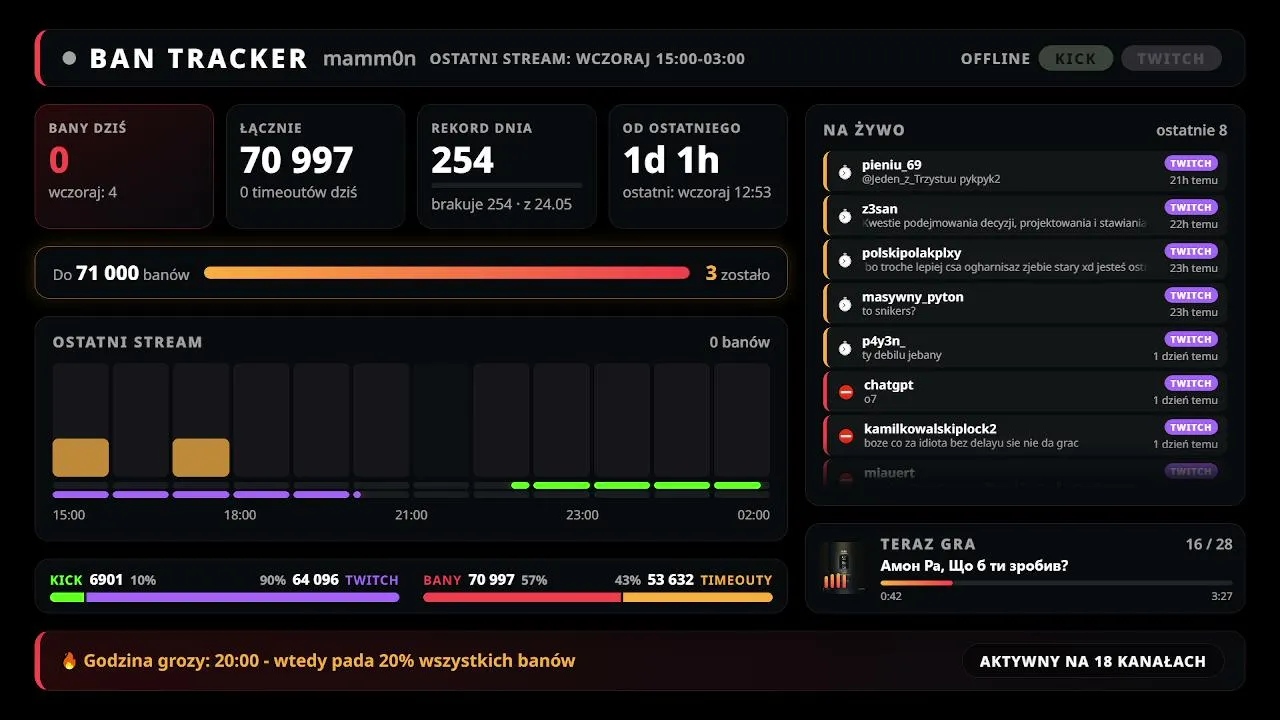1280x720 pixels.
Task: Click the progress bar toward 71 000 bans
Action: [447, 273]
